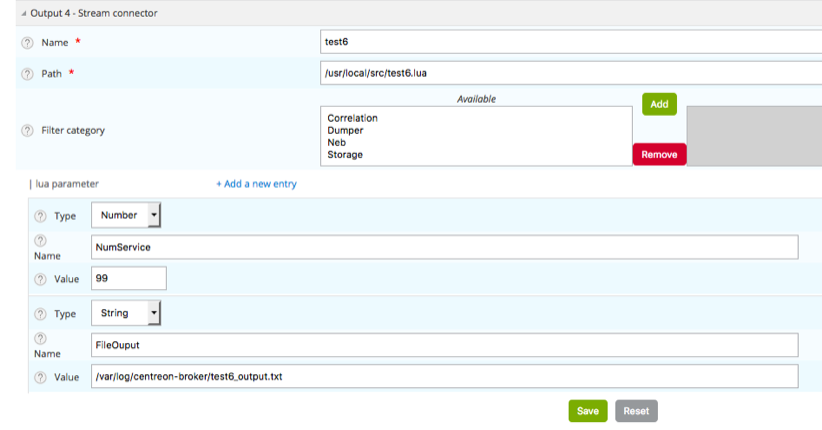
Task: Select Dumper in the Available list
Action: 345,130
